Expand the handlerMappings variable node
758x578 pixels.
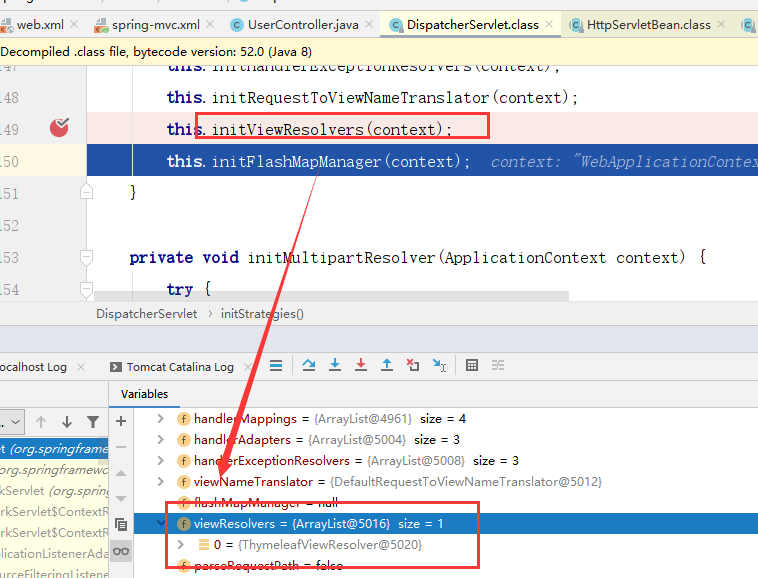click(x=160, y=419)
